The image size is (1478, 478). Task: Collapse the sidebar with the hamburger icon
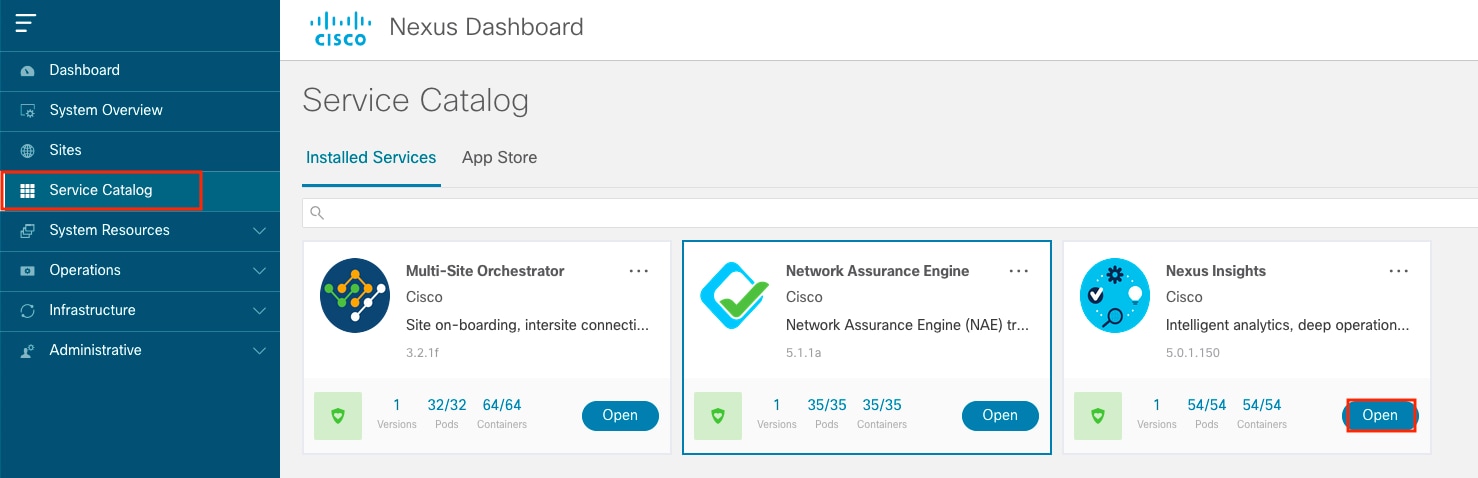click(x=26, y=24)
